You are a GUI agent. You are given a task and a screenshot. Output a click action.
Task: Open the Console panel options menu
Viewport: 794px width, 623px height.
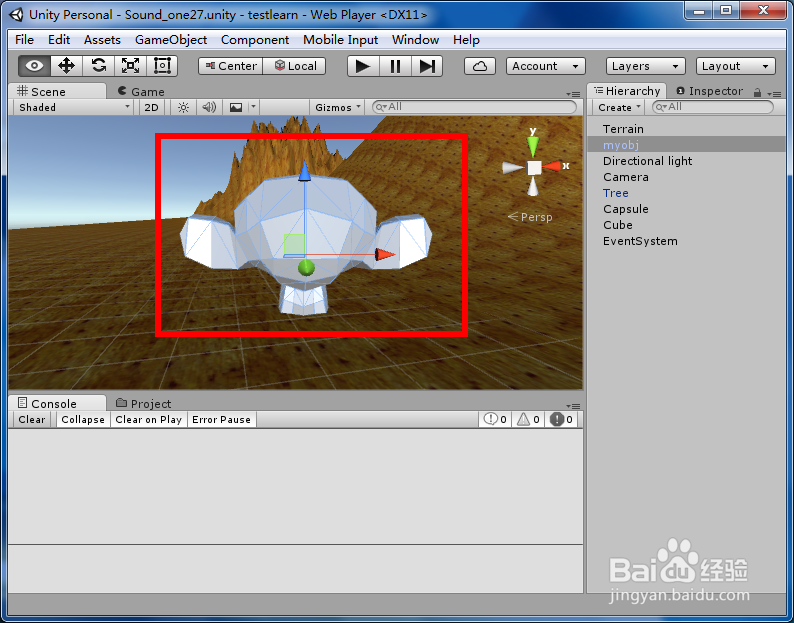(573, 406)
